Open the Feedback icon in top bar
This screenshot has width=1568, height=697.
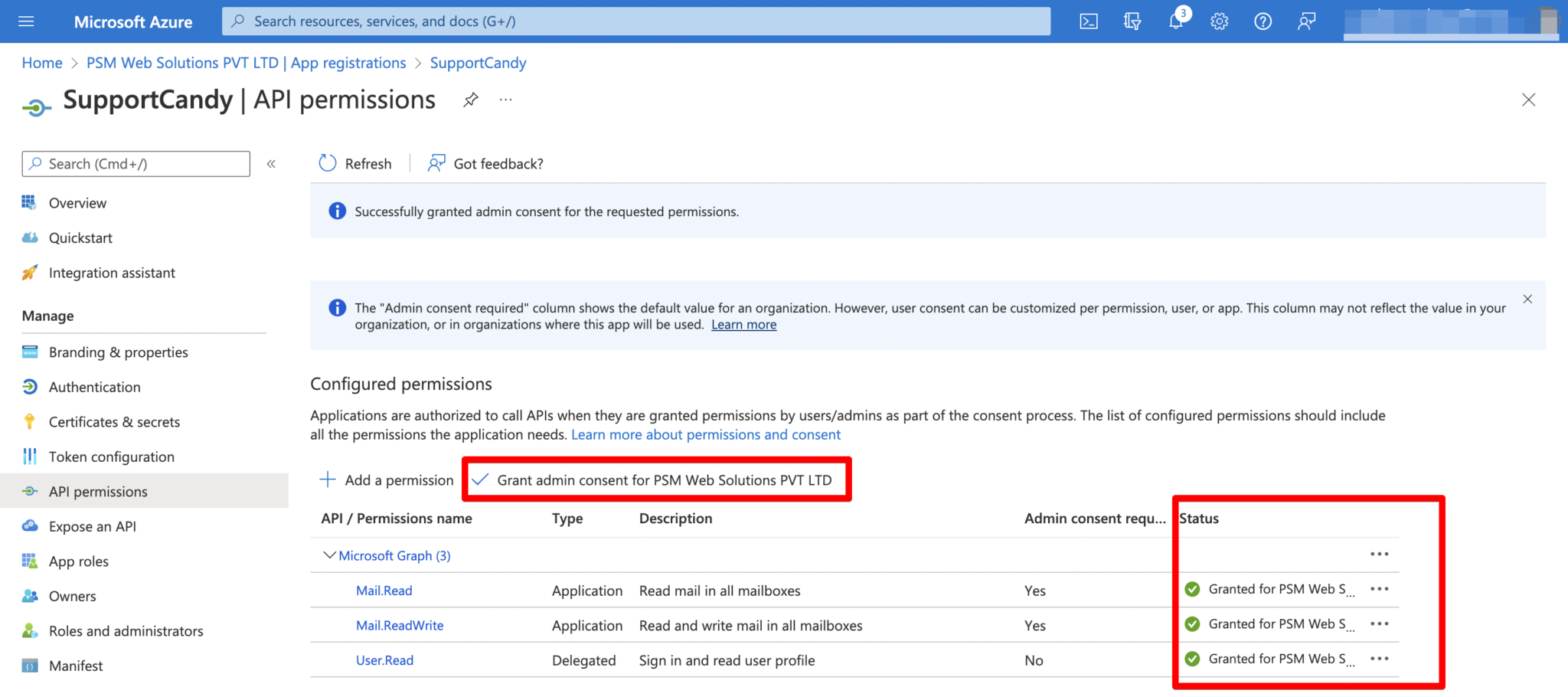coord(1306,21)
